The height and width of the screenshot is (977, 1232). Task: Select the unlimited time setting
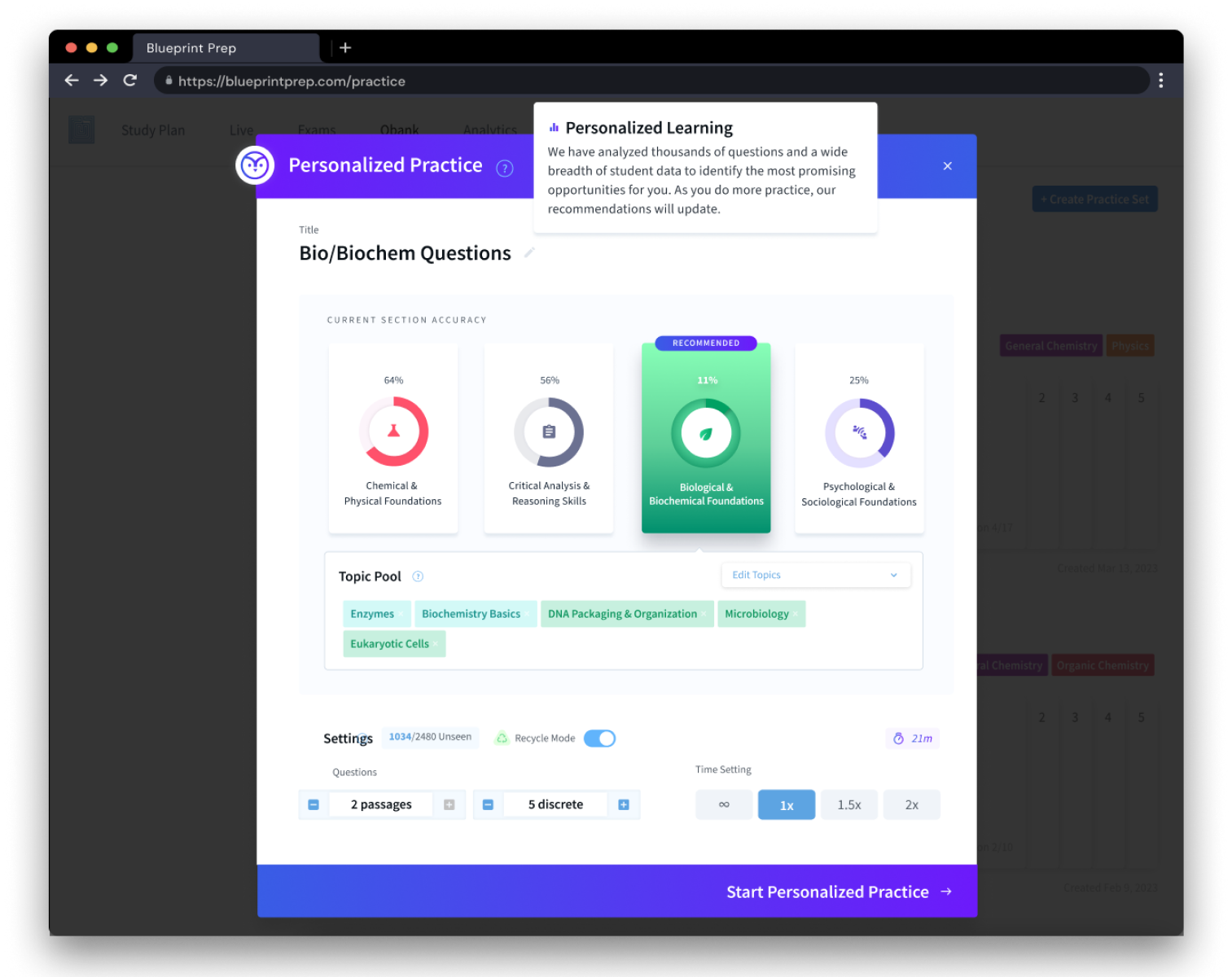[724, 804]
